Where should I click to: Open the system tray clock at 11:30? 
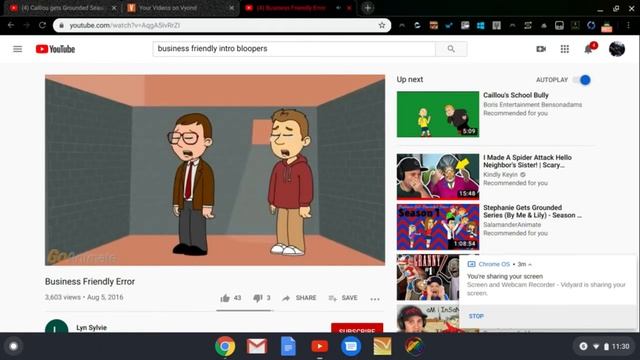pyautogui.click(x=620, y=347)
